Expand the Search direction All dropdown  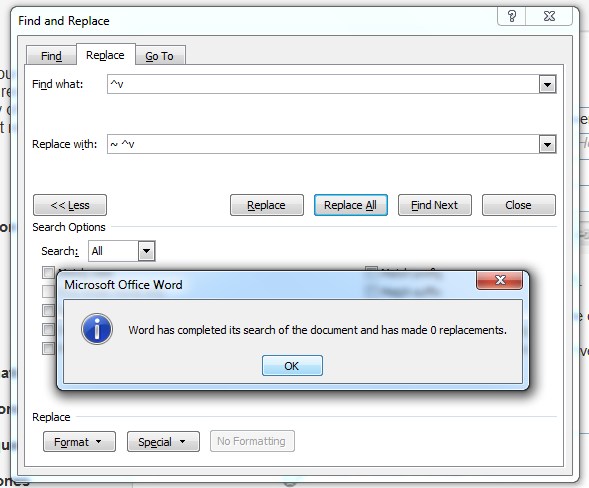coord(146,251)
